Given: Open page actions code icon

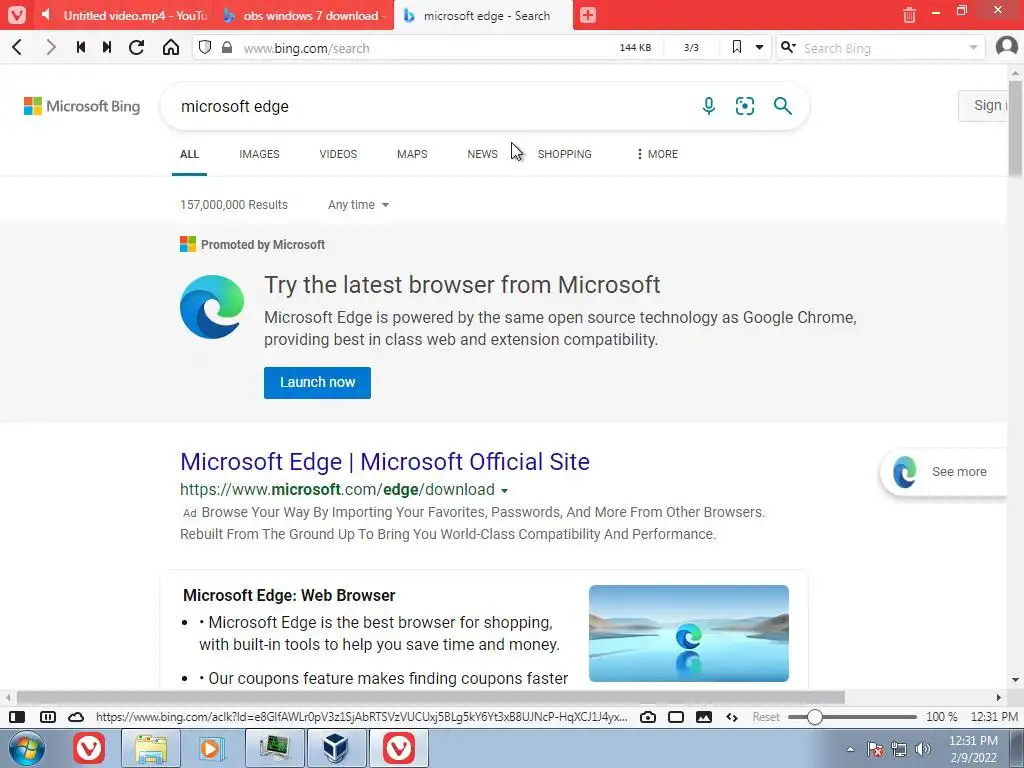Looking at the screenshot, I should [x=732, y=717].
